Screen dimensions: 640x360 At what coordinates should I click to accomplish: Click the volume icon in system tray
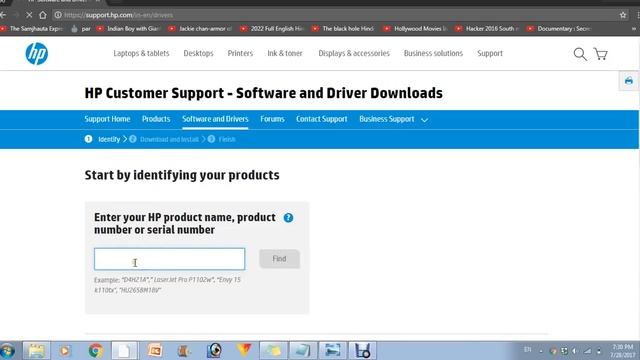pyautogui.click(x=575, y=351)
